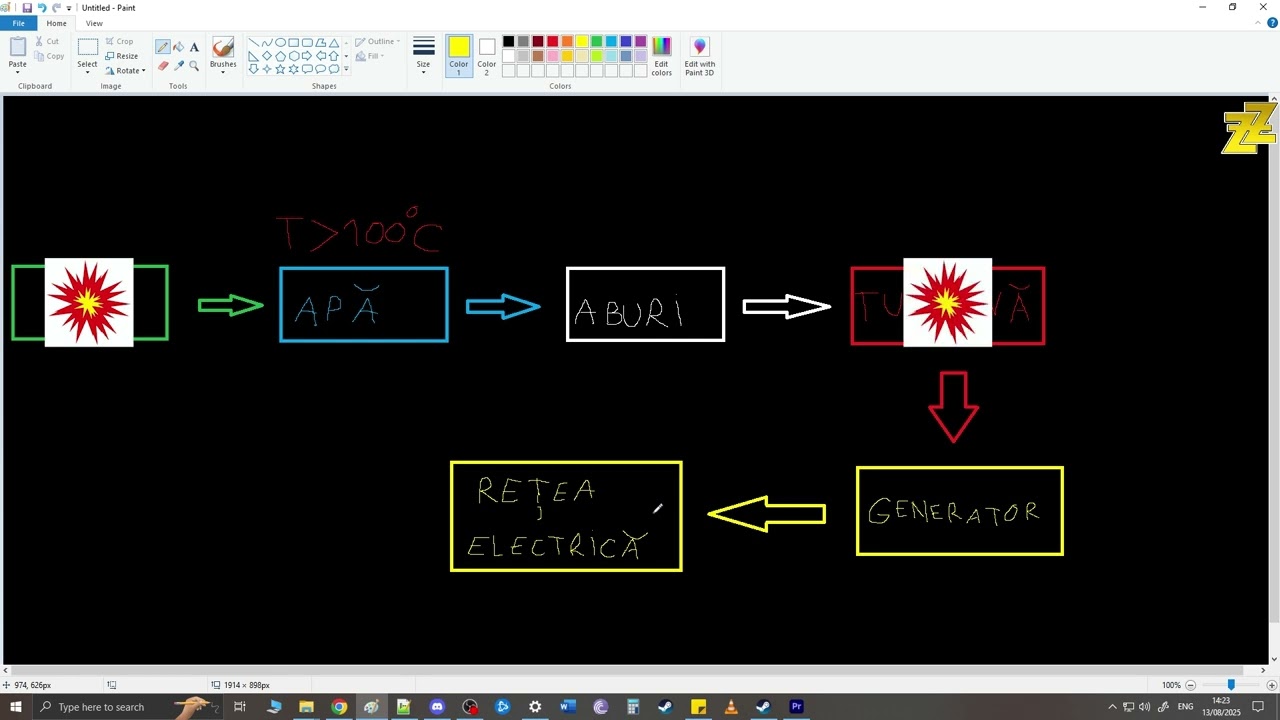Switch to the Home tab
Viewport: 1280px width, 720px height.
click(56, 23)
